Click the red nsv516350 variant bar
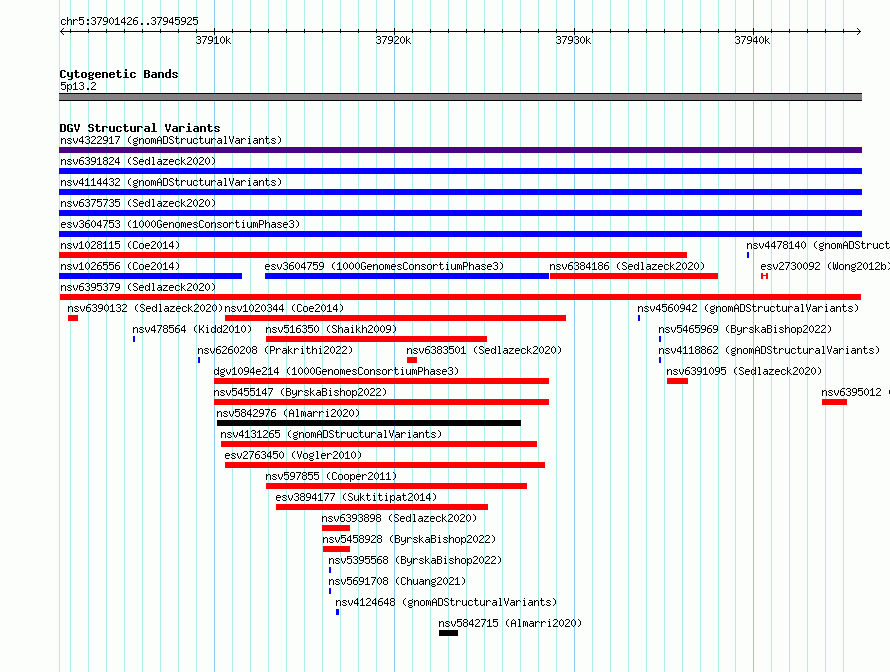890x672 pixels. pos(376,339)
